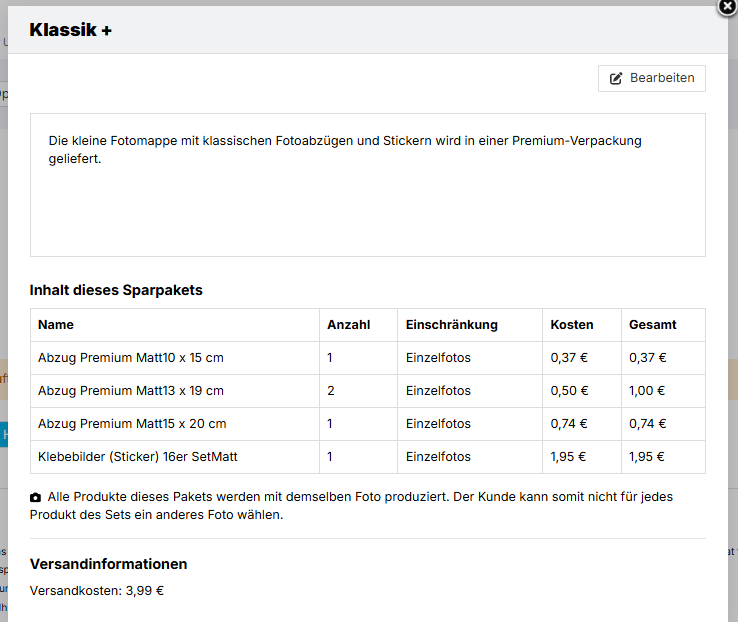
Task: Click the Versandkosten: 3,99 € line
Action: coord(96,591)
